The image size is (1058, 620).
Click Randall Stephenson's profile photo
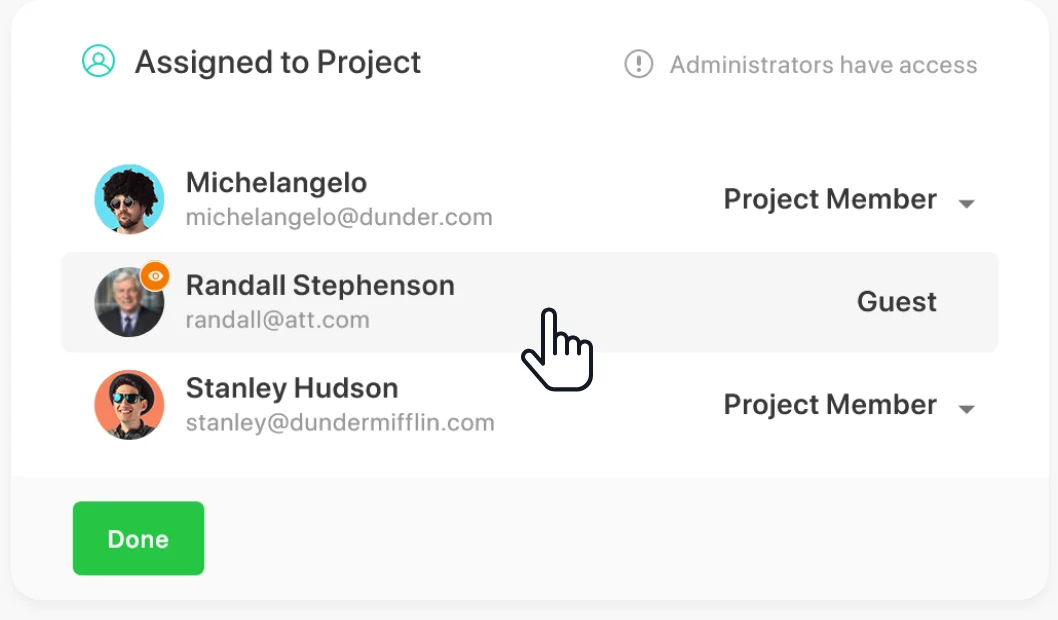click(127, 303)
